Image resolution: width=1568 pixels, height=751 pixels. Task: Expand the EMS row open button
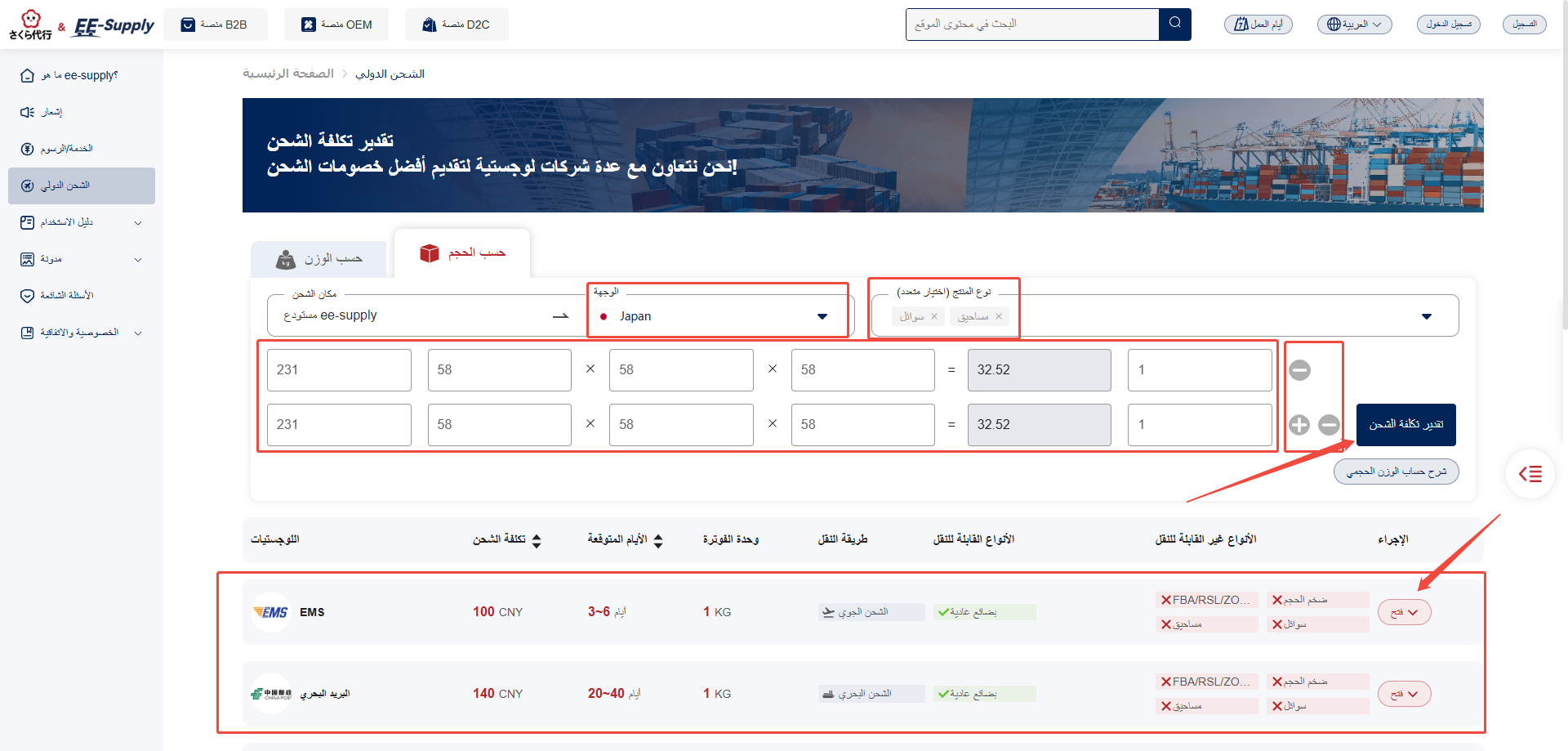(x=1404, y=612)
